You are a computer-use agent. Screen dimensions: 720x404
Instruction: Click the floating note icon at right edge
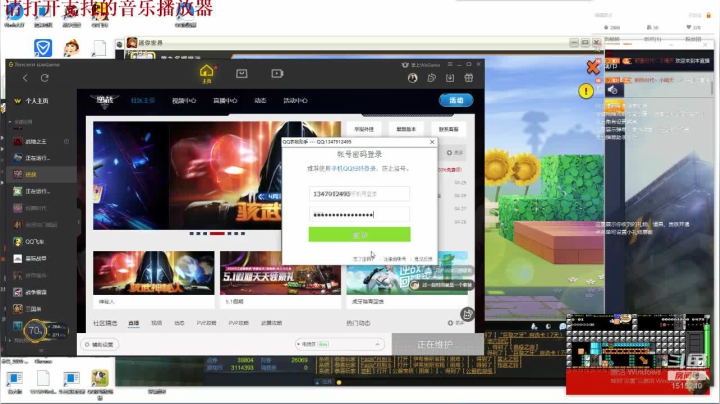click(x=467, y=314)
